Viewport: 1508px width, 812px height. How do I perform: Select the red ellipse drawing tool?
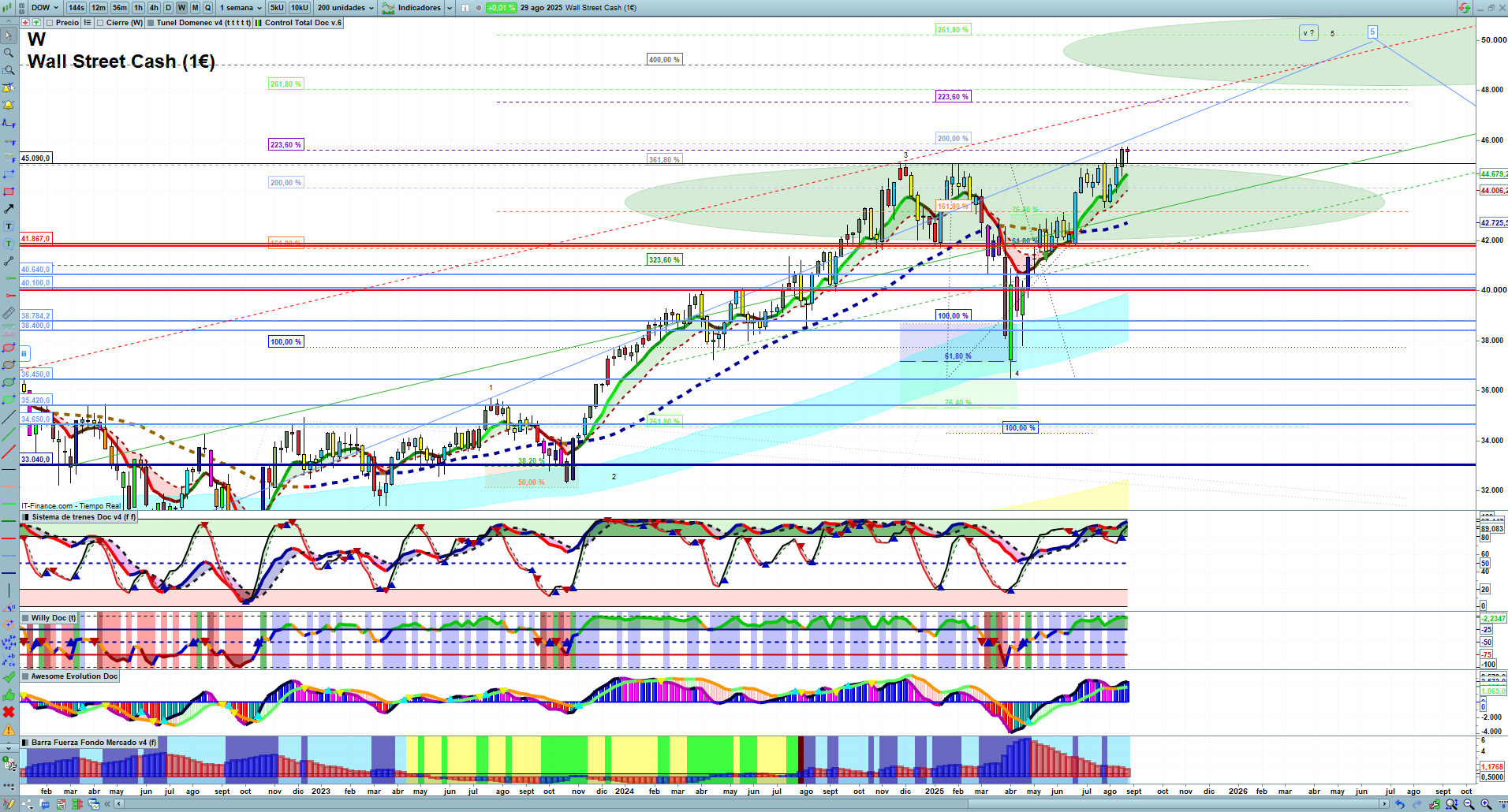[9, 348]
